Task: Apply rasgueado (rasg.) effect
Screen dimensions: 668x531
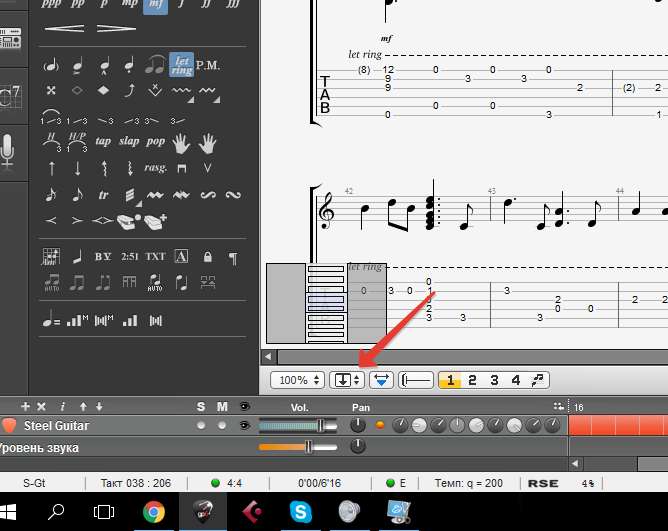Action: click(155, 168)
